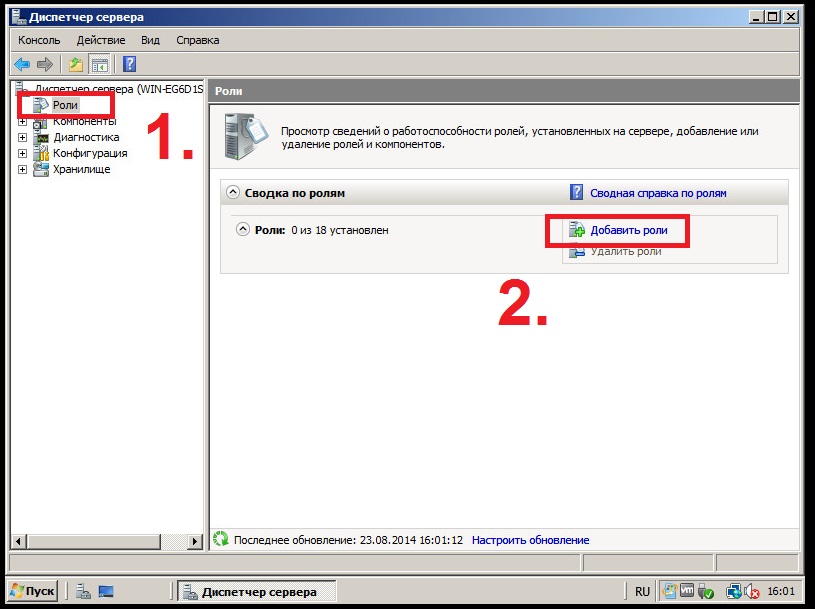
Task: Select Роли in the console tree
Action: tap(65, 105)
